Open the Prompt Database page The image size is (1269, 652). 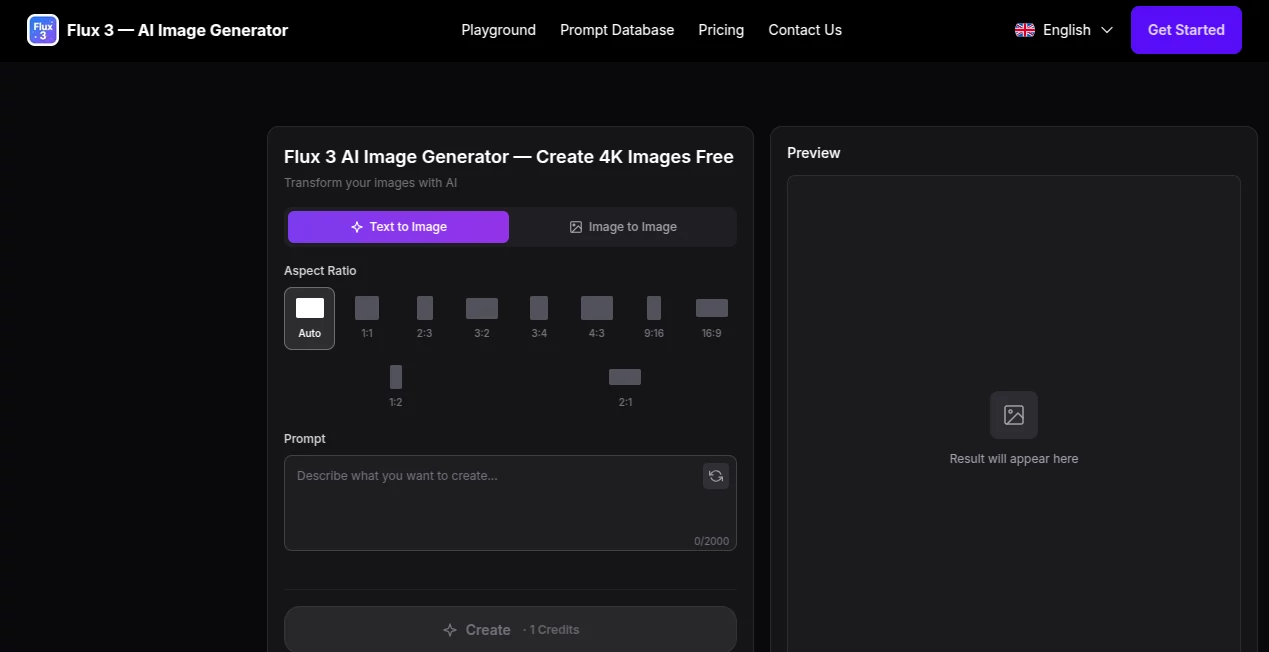tap(617, 30)
